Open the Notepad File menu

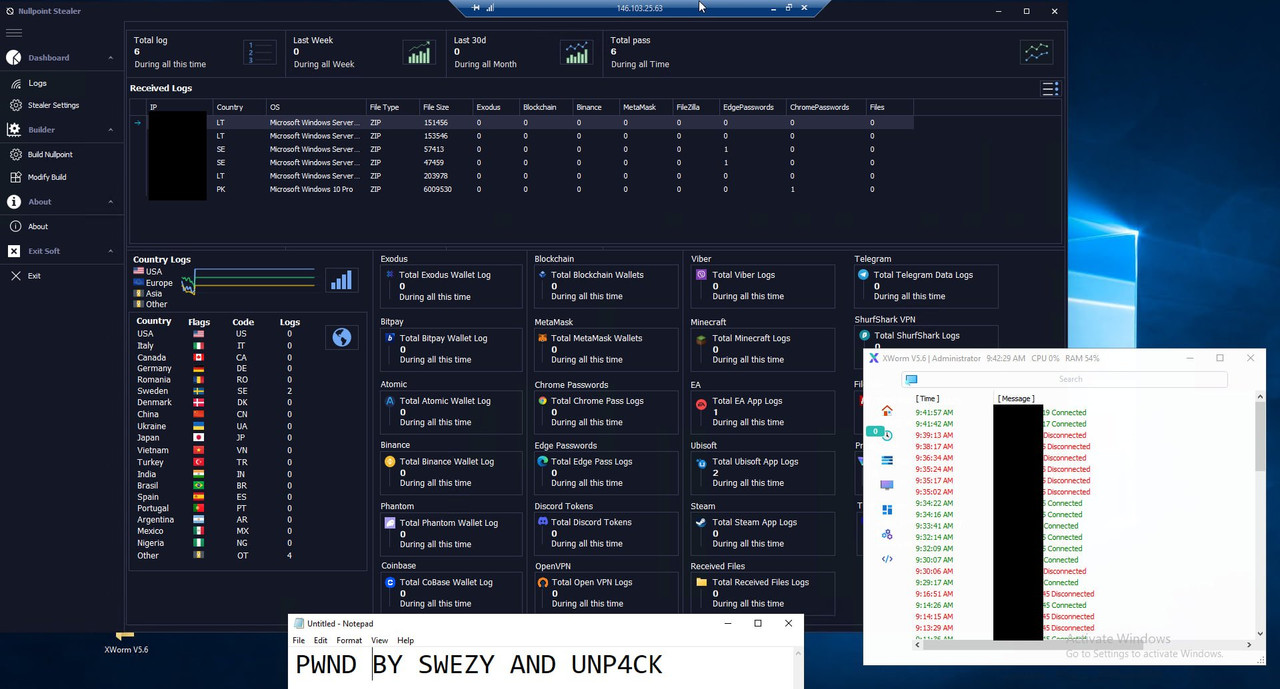[299, 640]
